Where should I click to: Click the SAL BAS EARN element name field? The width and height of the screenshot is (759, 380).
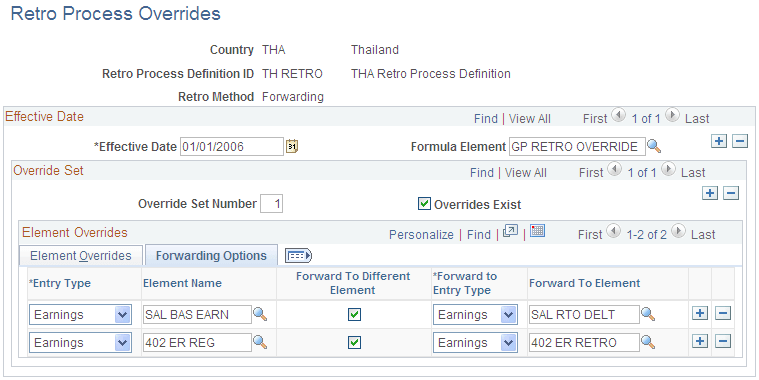click(197, 315)
